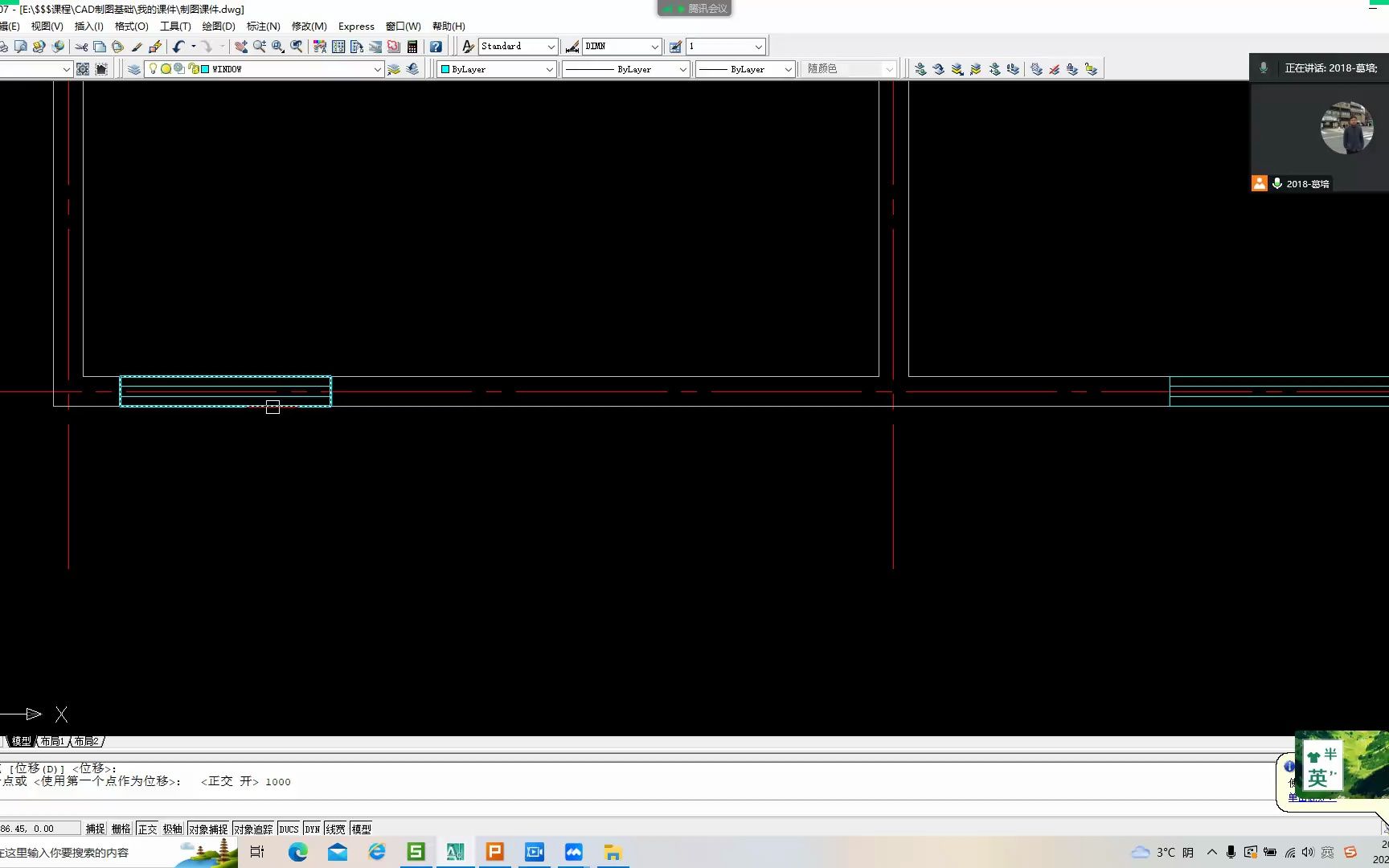Click the Cut scissors icon
This screenshot has height=868, width=1389.
click(81, 47)
